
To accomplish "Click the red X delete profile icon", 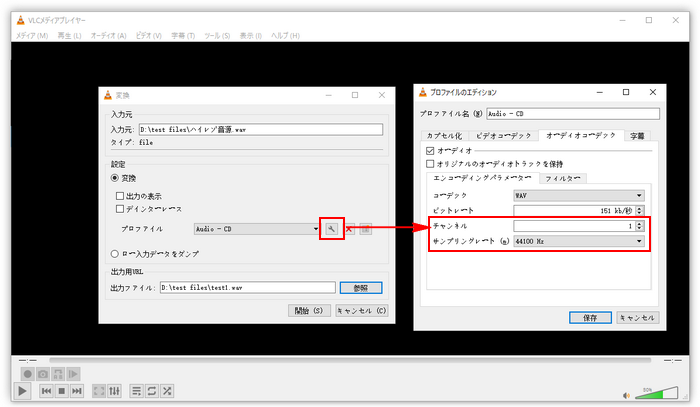I will pyautogui.click(x=350, y=229).
